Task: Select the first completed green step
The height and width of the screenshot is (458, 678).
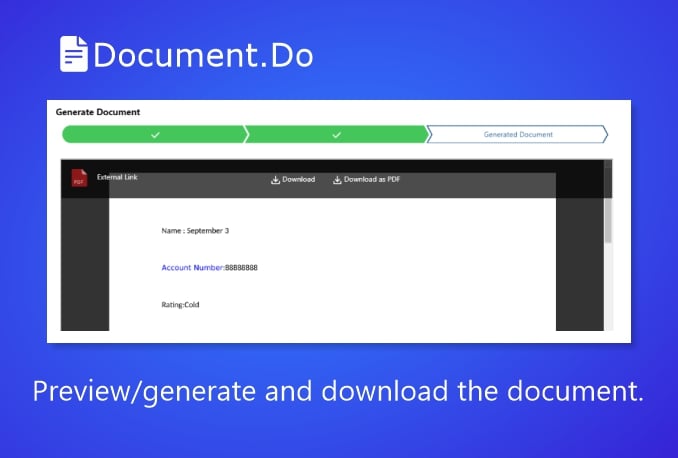Action: pos(155,135)
